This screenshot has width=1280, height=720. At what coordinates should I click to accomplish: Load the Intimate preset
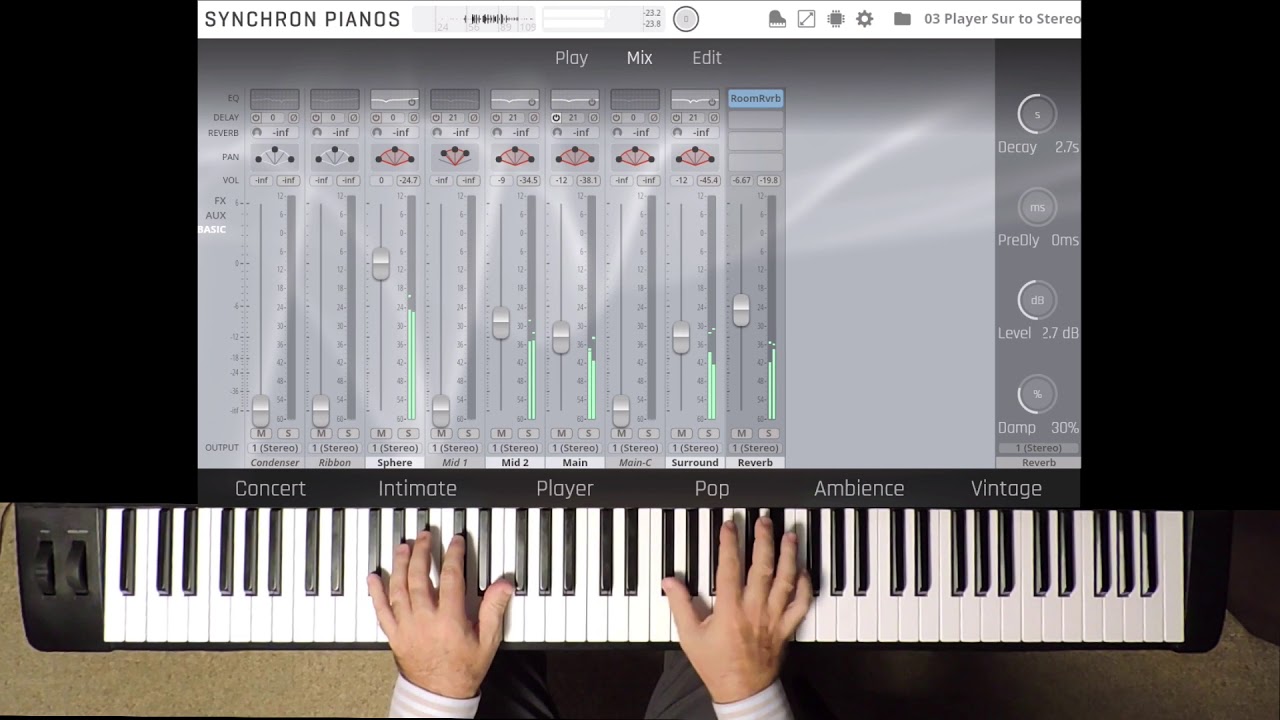pyautogui.click(x=417, y=488)
